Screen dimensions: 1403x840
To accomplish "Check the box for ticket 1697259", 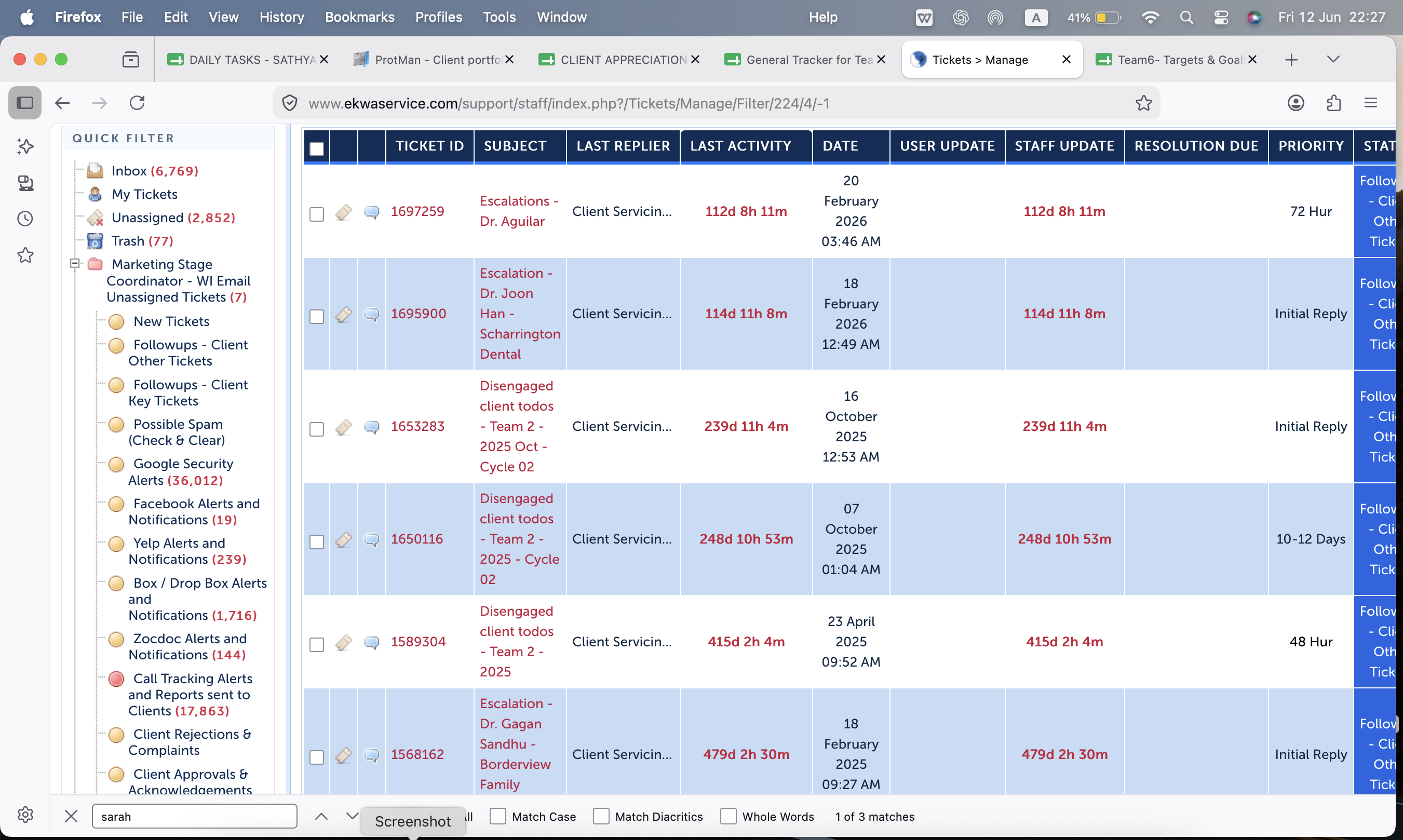I will [x=317, y=214].
